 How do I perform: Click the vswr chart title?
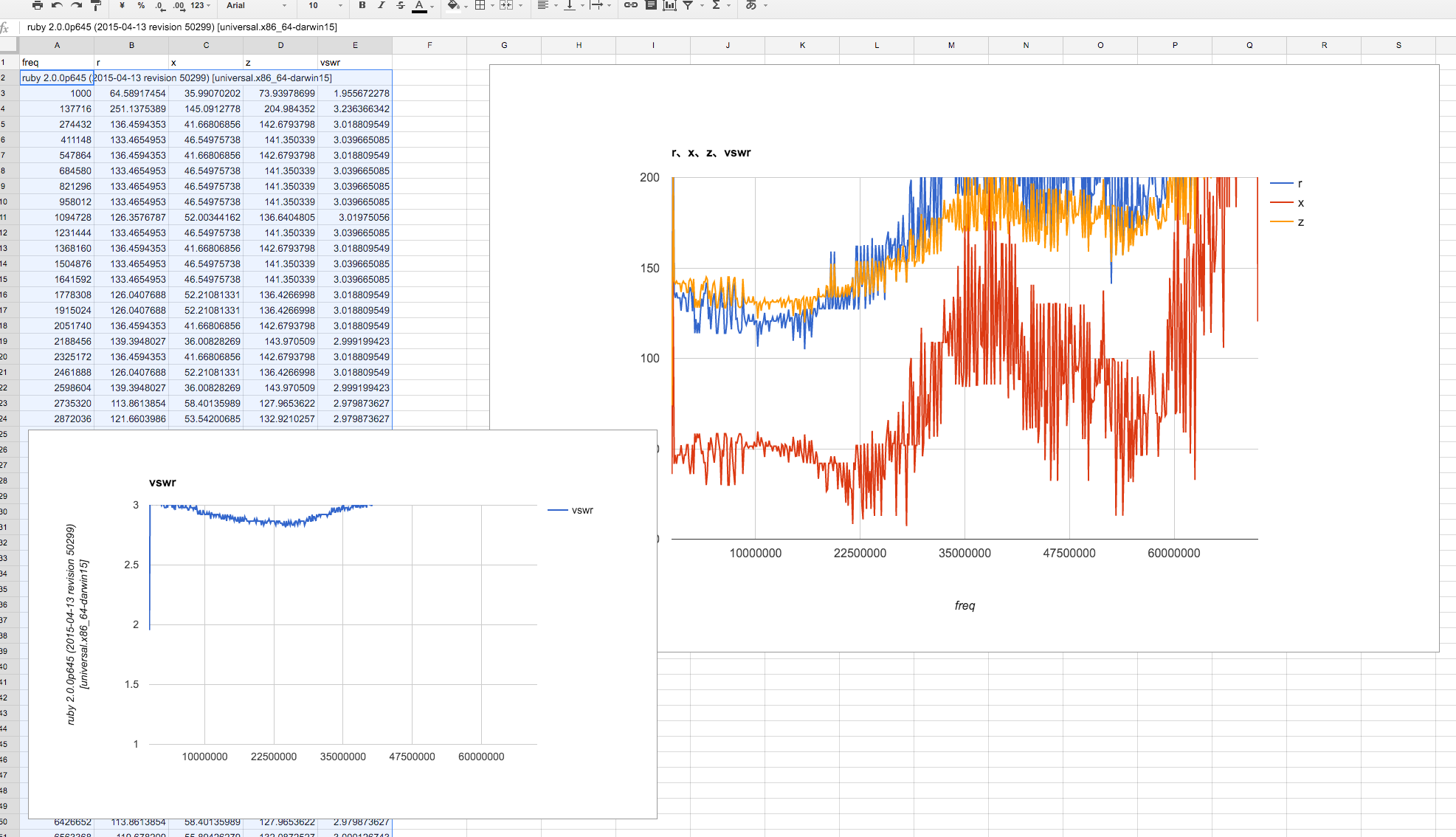pos(162,483)
